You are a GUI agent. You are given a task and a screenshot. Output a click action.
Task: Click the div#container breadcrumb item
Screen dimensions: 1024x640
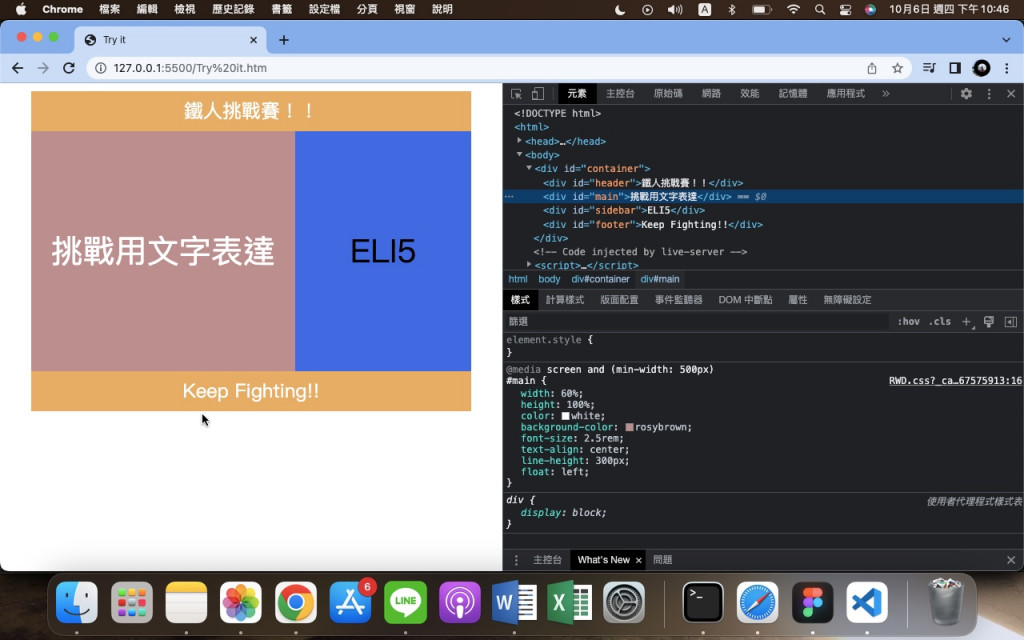(x=600, y=279)
